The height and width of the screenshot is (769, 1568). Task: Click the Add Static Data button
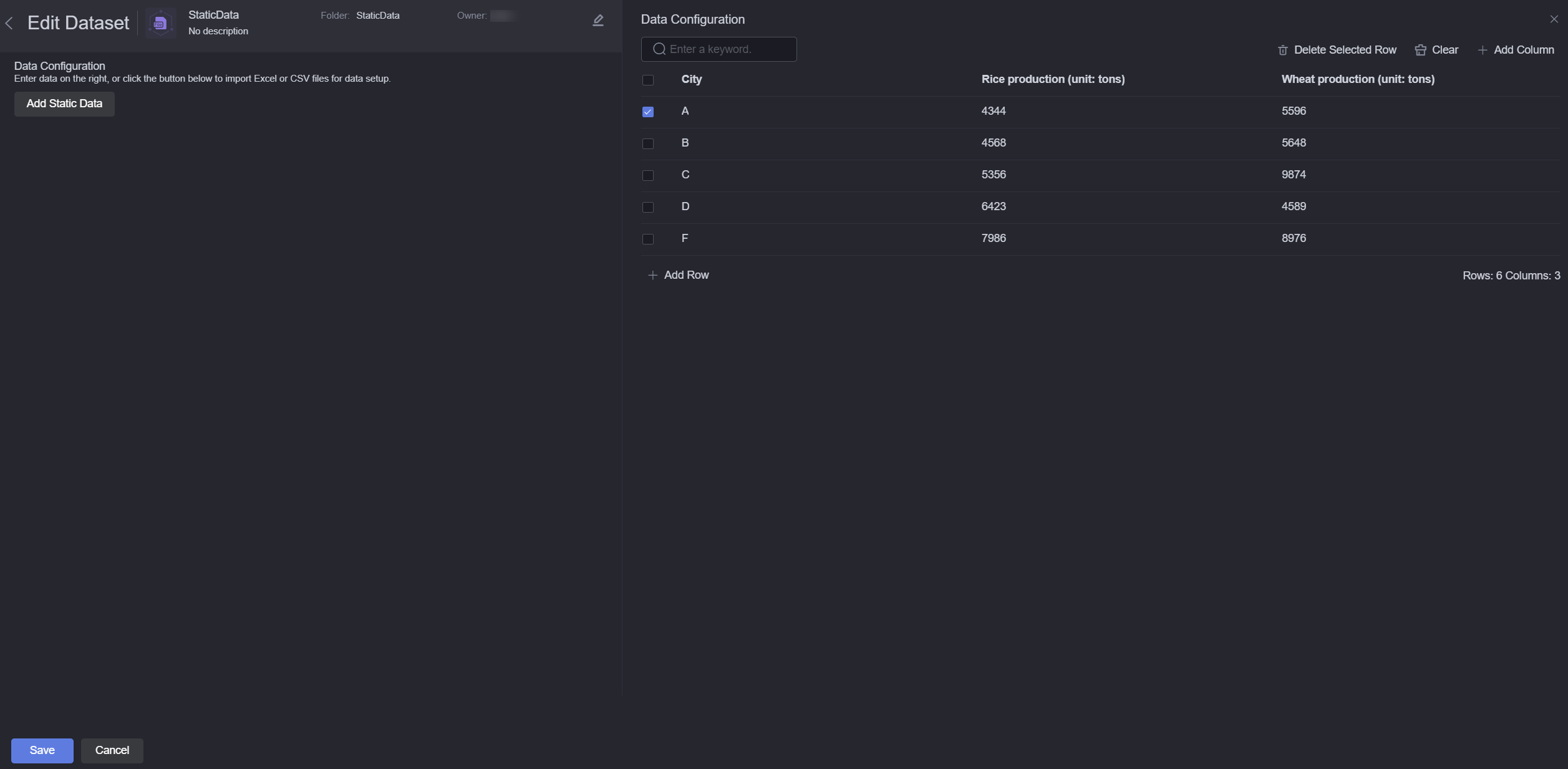(x=64, y=104)
